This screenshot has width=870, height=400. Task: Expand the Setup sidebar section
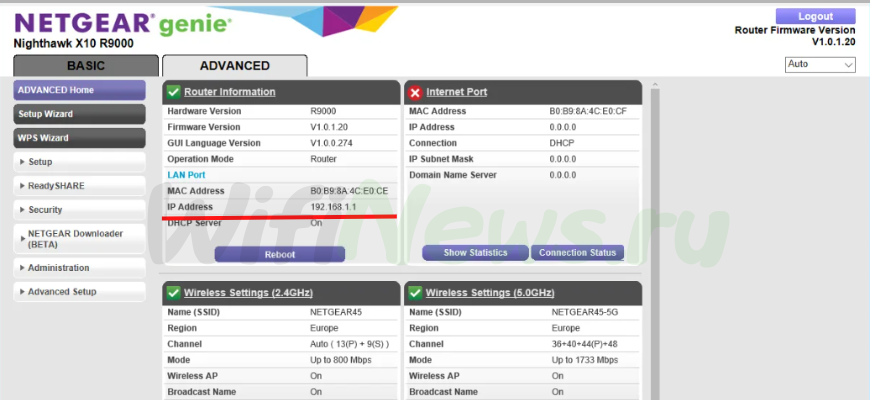pos(40,162)
